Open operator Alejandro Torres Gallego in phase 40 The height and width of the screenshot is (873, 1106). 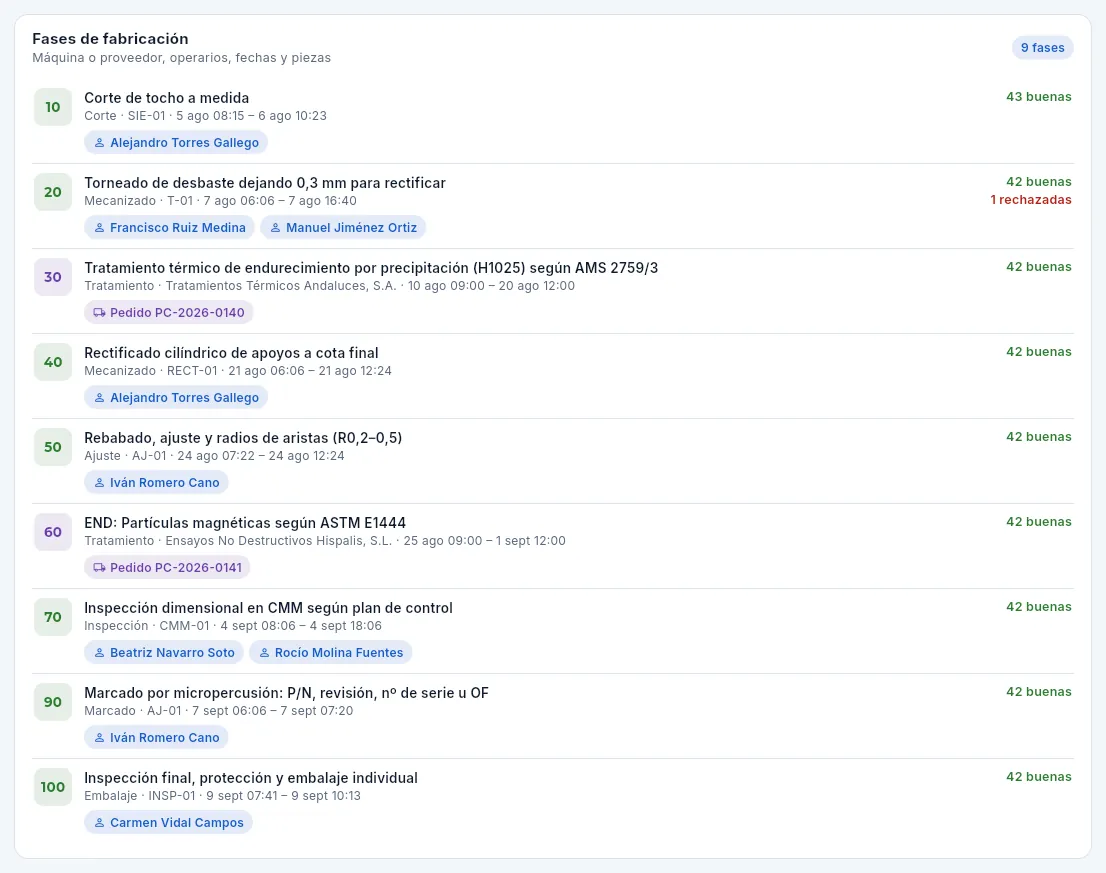point(176,398)
